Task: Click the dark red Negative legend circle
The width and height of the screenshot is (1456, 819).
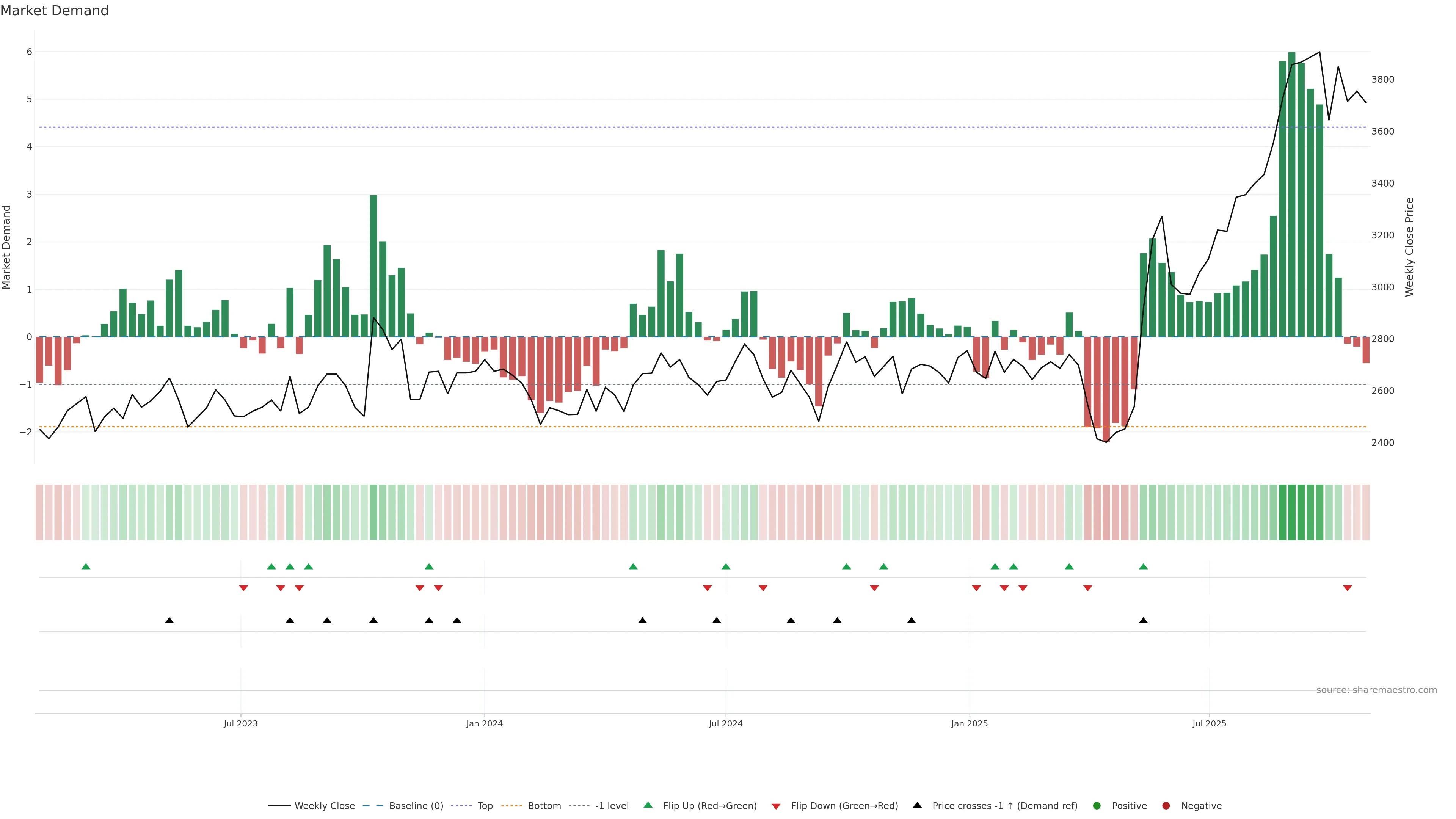Action: tap(1166, 806)
